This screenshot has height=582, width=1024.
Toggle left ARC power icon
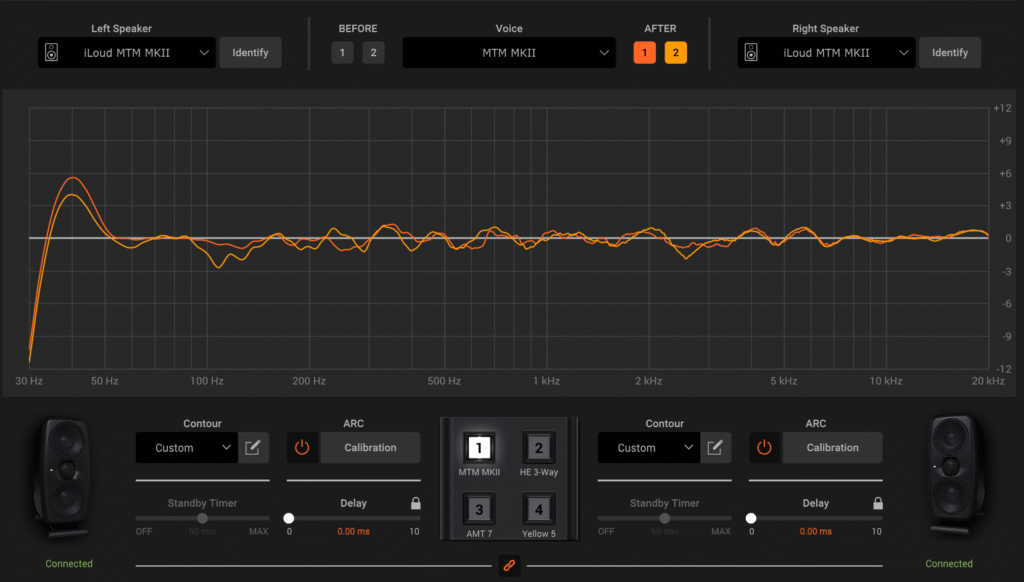[302, 447]
